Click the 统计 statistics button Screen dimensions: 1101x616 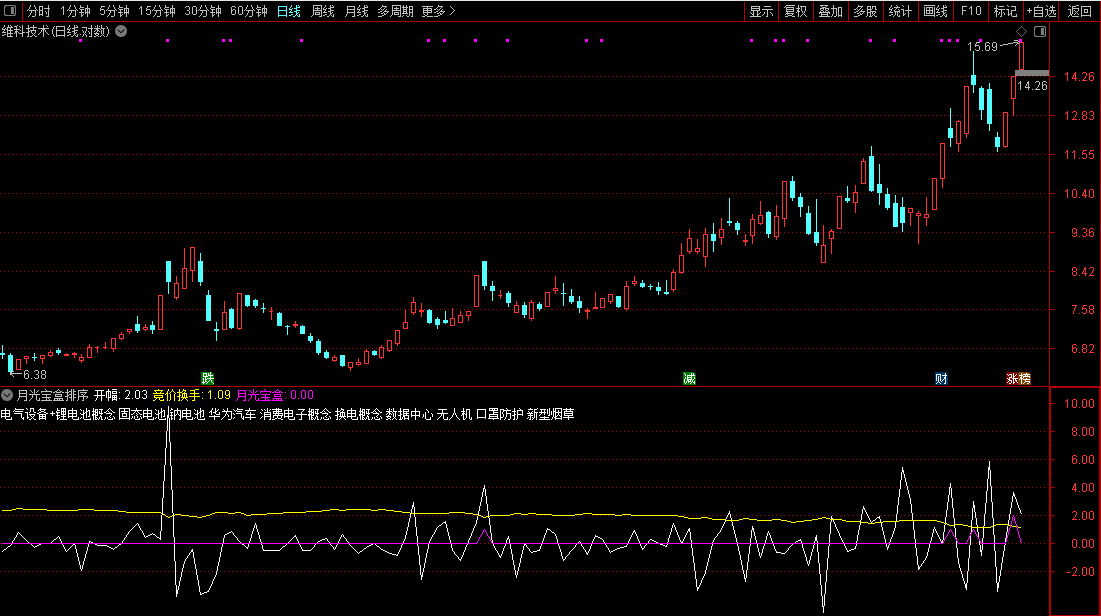900,11
